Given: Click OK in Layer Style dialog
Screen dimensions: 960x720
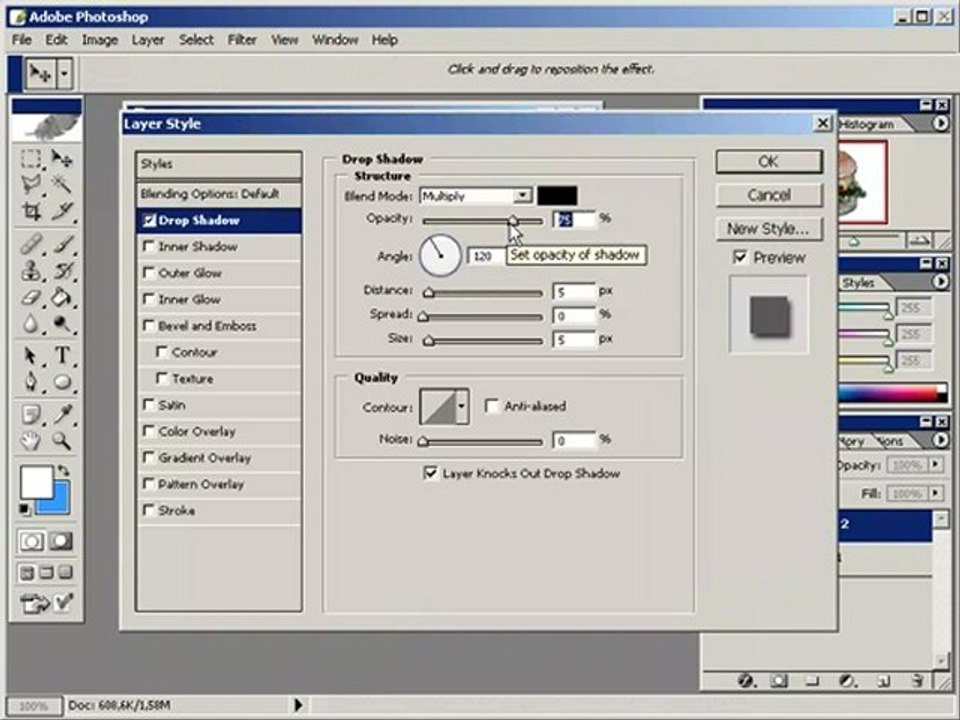Looking at the screenshot, I should pos(768,162).
